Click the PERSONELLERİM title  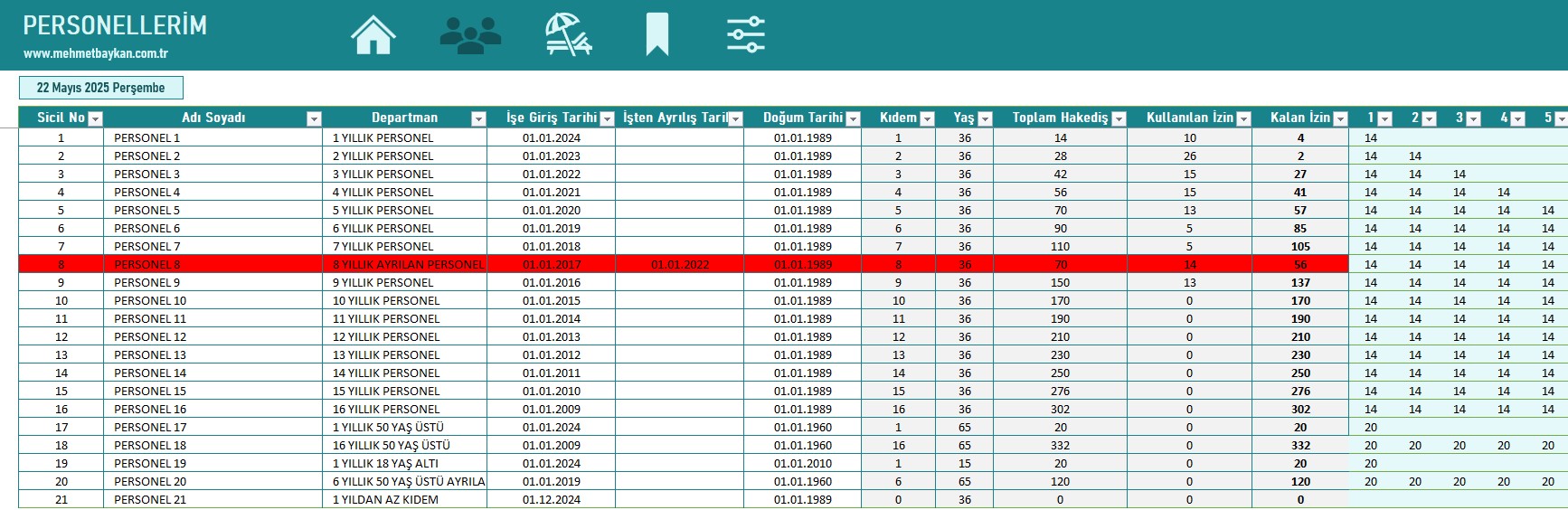(115, 25)
